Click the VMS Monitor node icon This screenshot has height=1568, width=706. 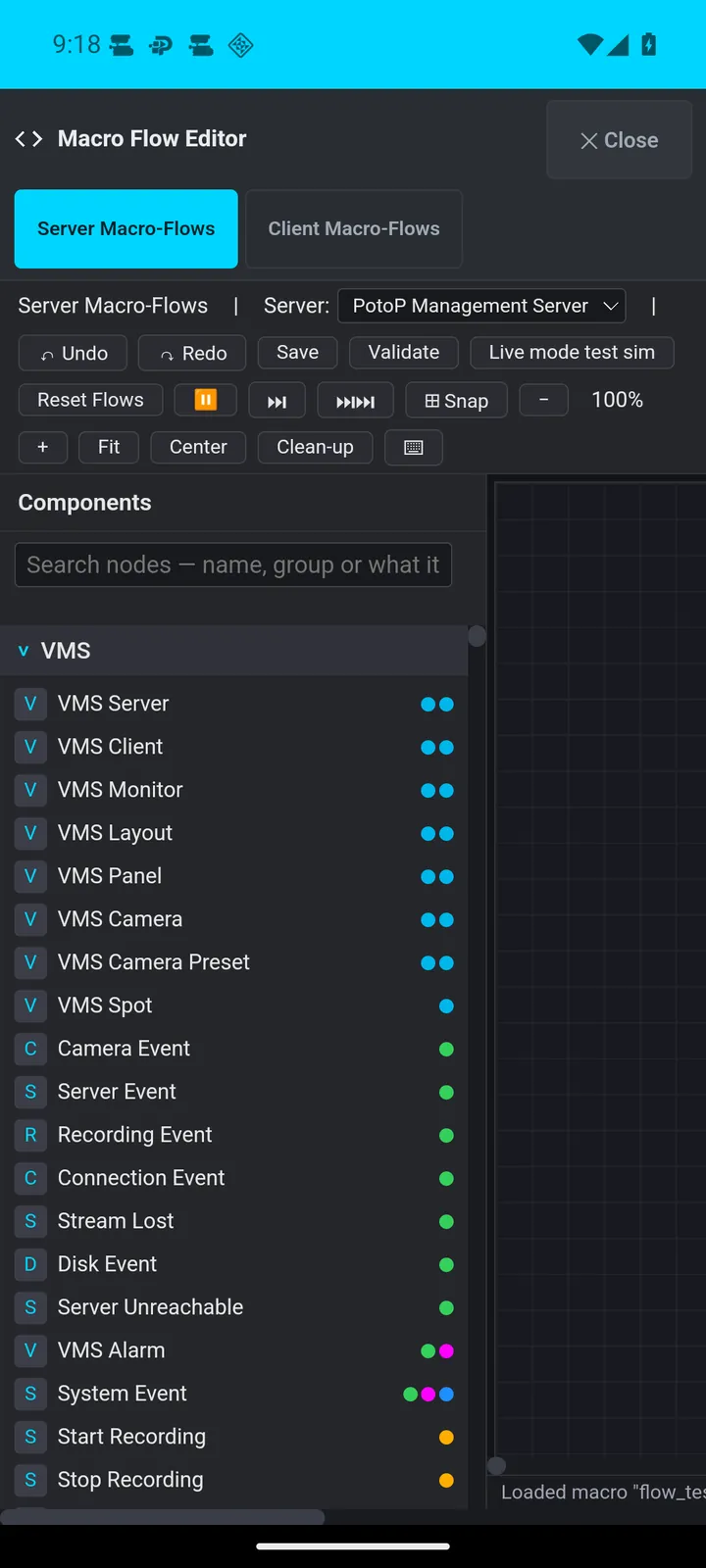click(30, 790)
